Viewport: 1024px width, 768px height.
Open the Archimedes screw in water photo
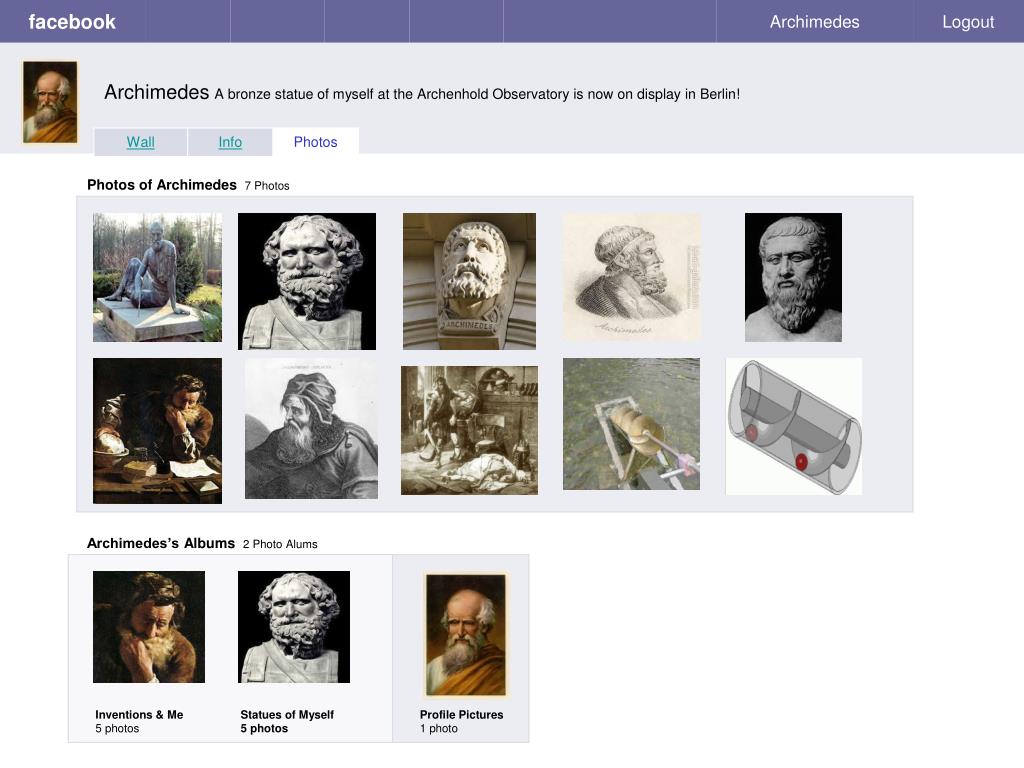(632, 424)
